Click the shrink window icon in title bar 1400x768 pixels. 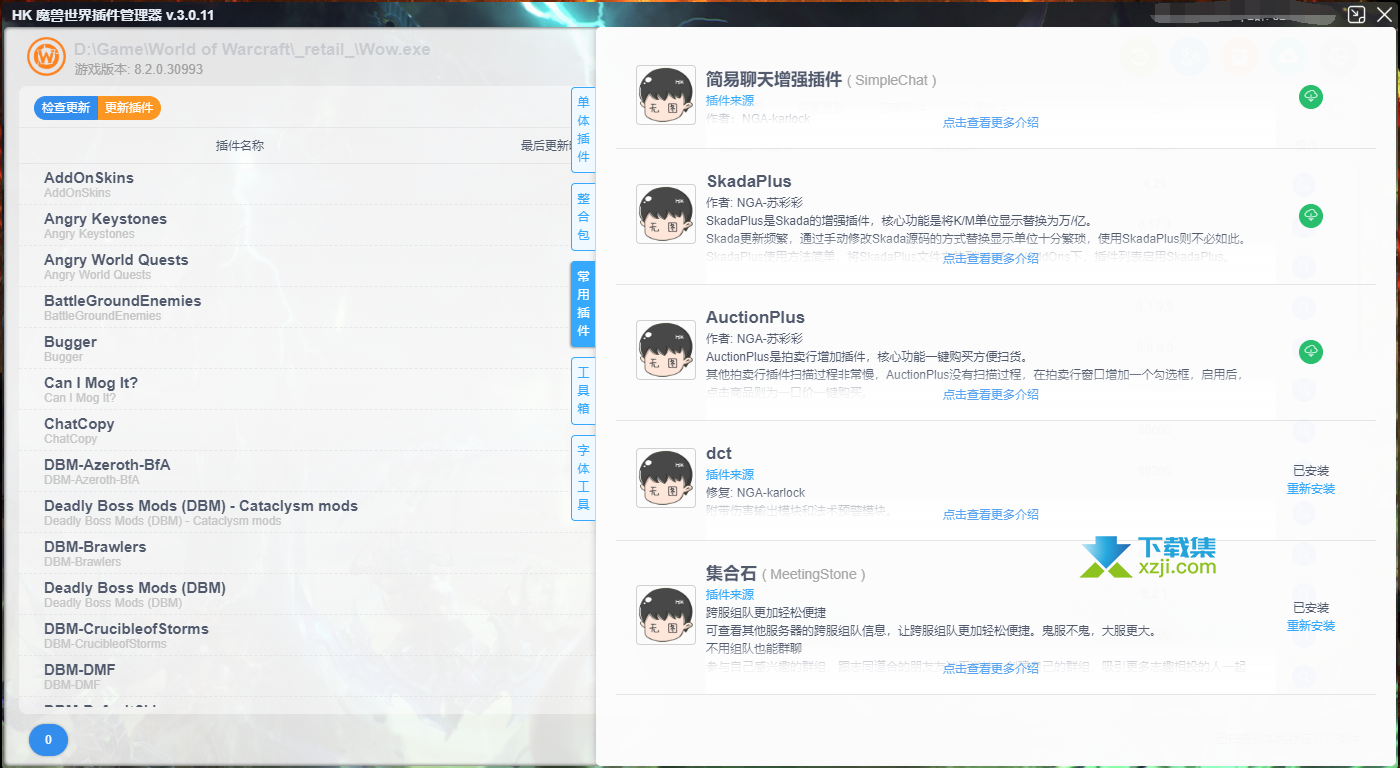click(1356, 15)
